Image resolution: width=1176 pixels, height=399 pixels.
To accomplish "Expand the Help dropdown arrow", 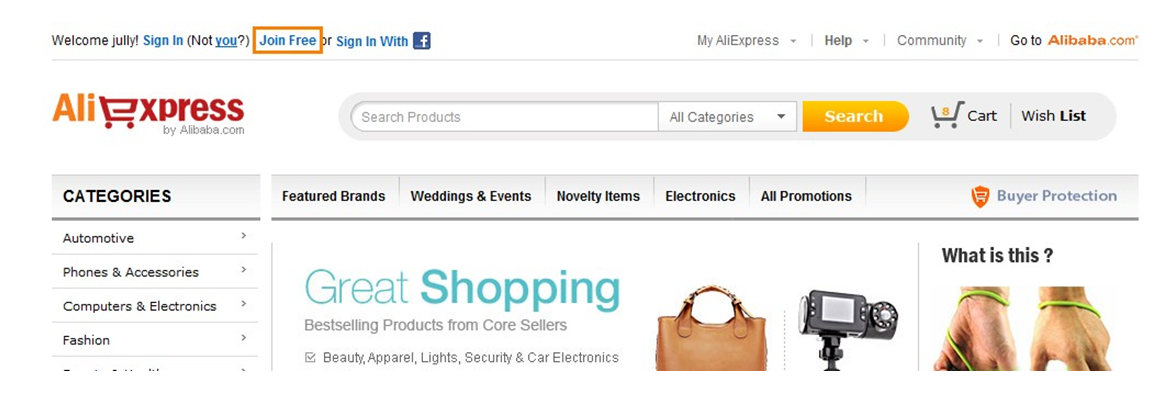I will 866,41.
